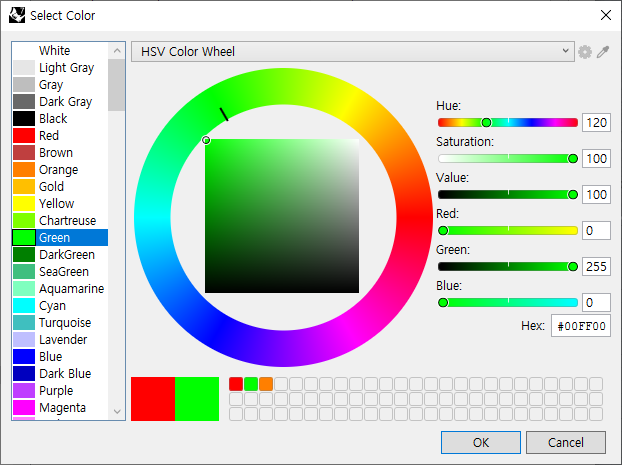Click the Value slider handle
The image size is (622, 465).
pyautogui.click(x=572, y=195)
